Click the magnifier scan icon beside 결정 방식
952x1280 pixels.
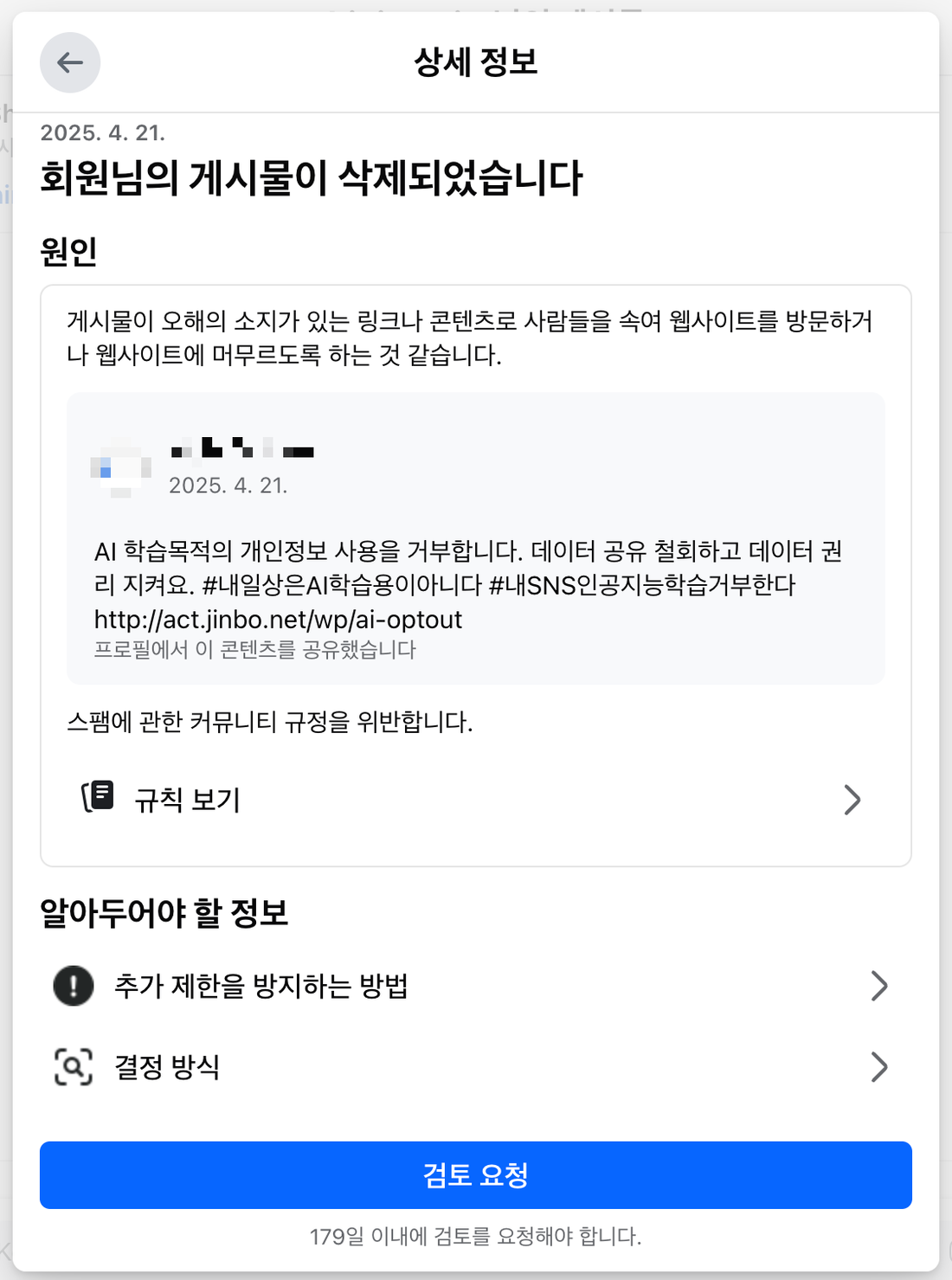pos(74,1066)
